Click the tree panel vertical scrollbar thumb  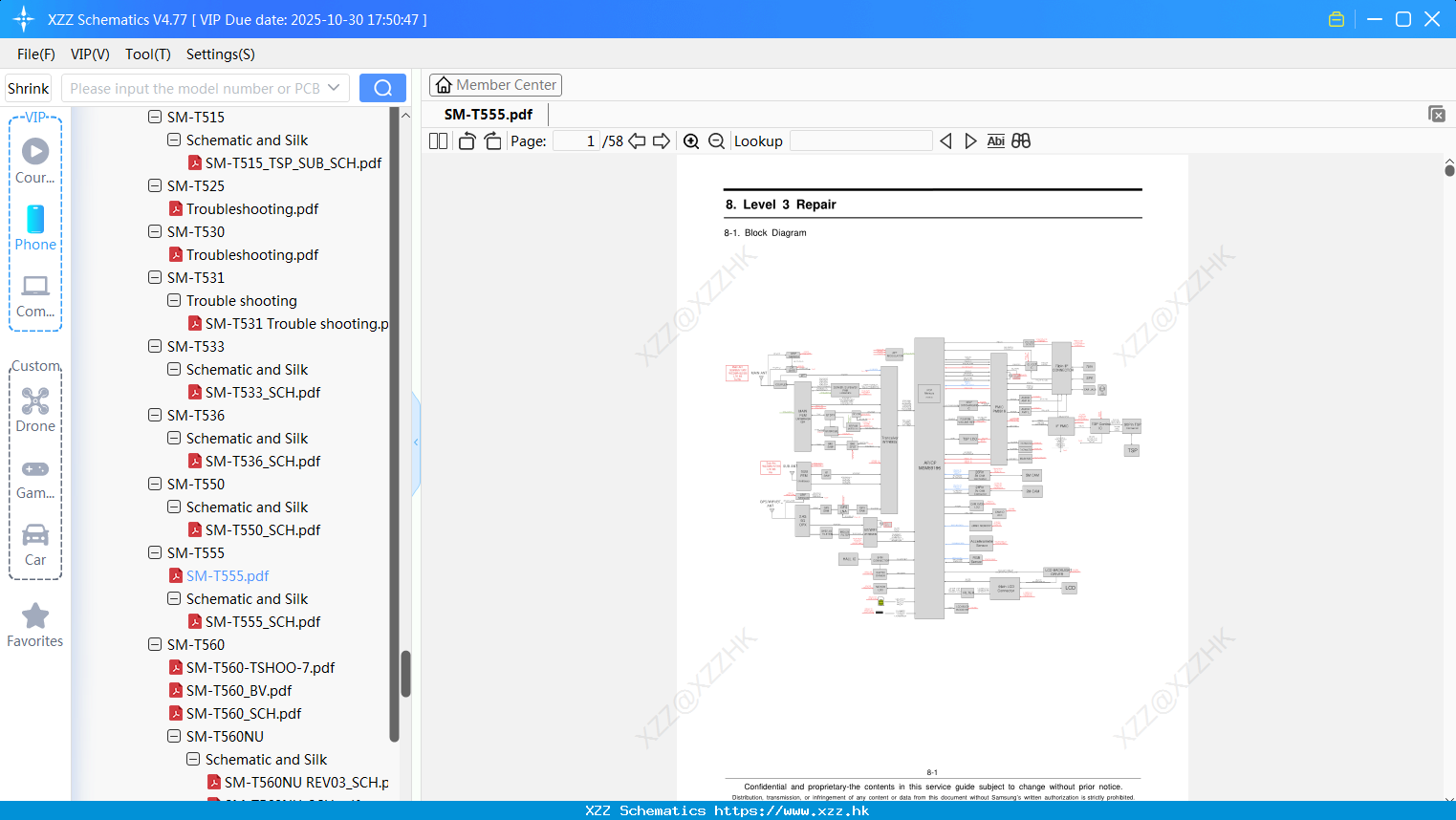pos(405,674)
